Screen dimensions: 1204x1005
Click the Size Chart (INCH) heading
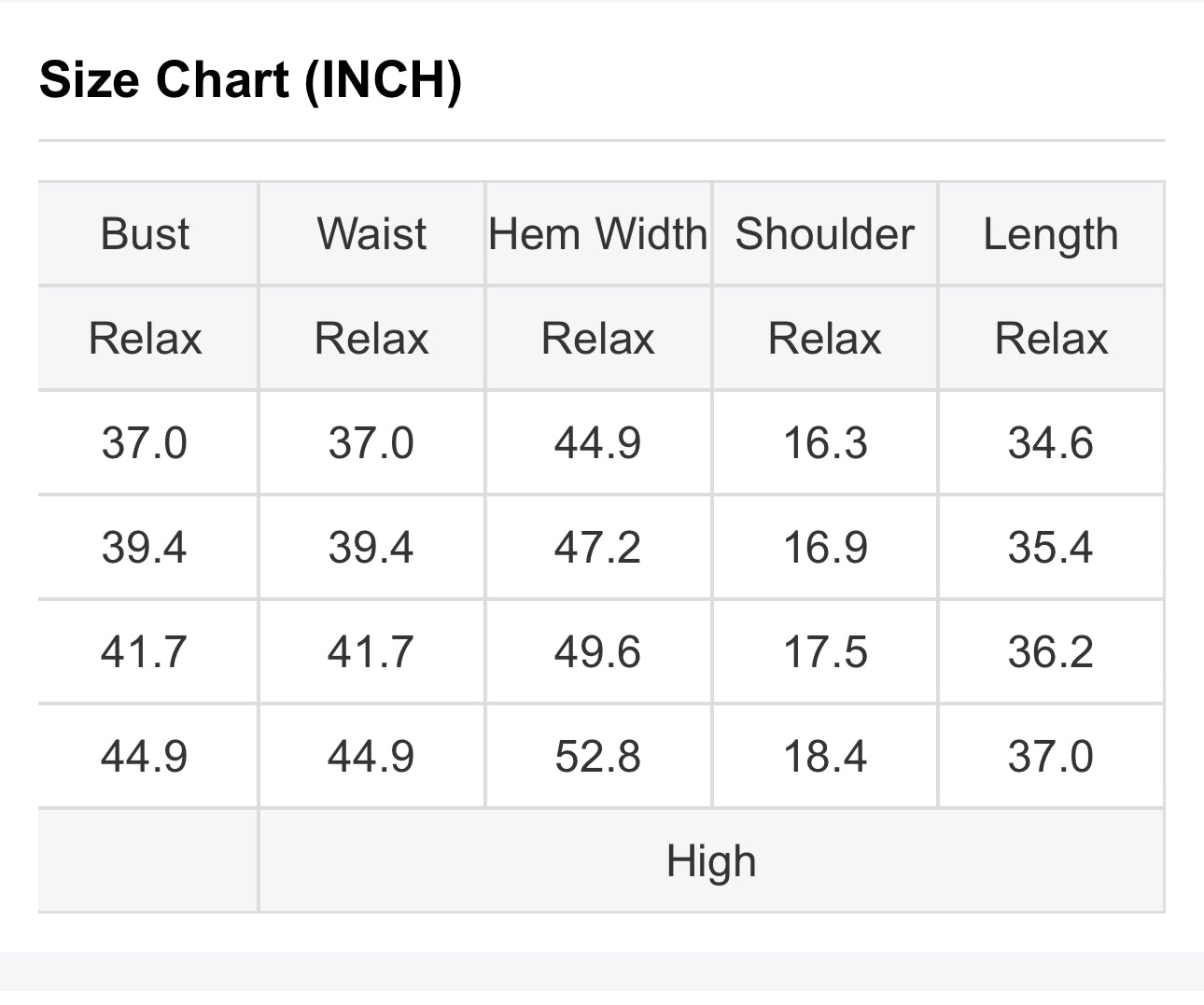[250, 79]
